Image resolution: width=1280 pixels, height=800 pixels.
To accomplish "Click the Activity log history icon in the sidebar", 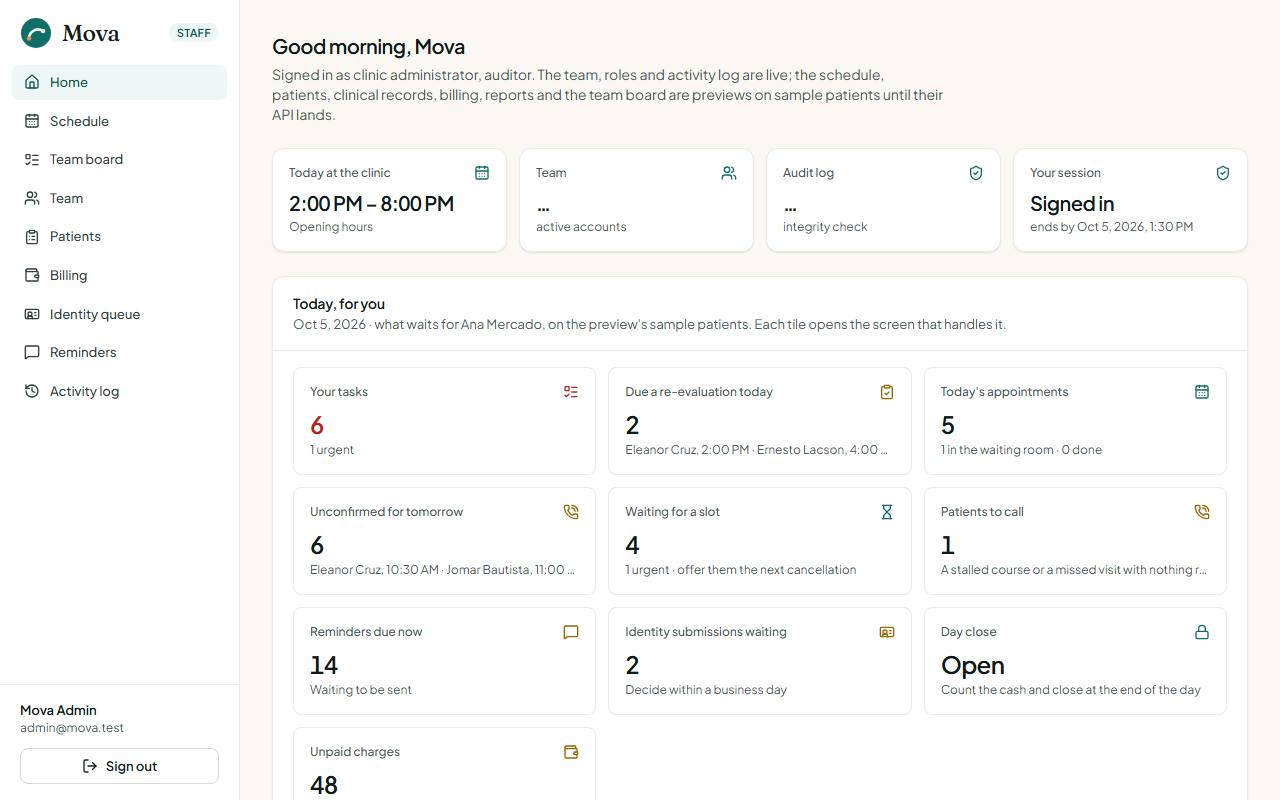I will tap(32, 391).
